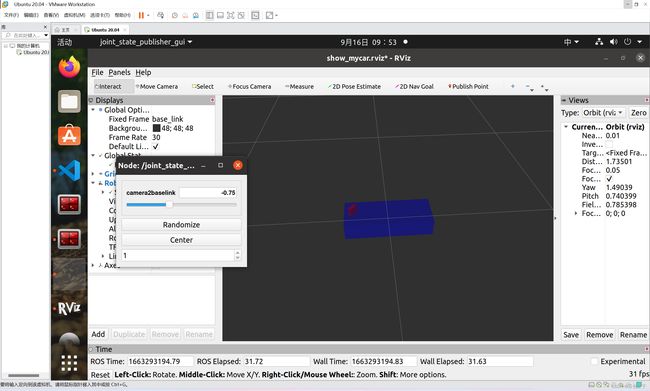Image resolution: width=650 pixels, height=391 pixels.
Task: Click the Zero button in Views
Action: tap(638, 113)
